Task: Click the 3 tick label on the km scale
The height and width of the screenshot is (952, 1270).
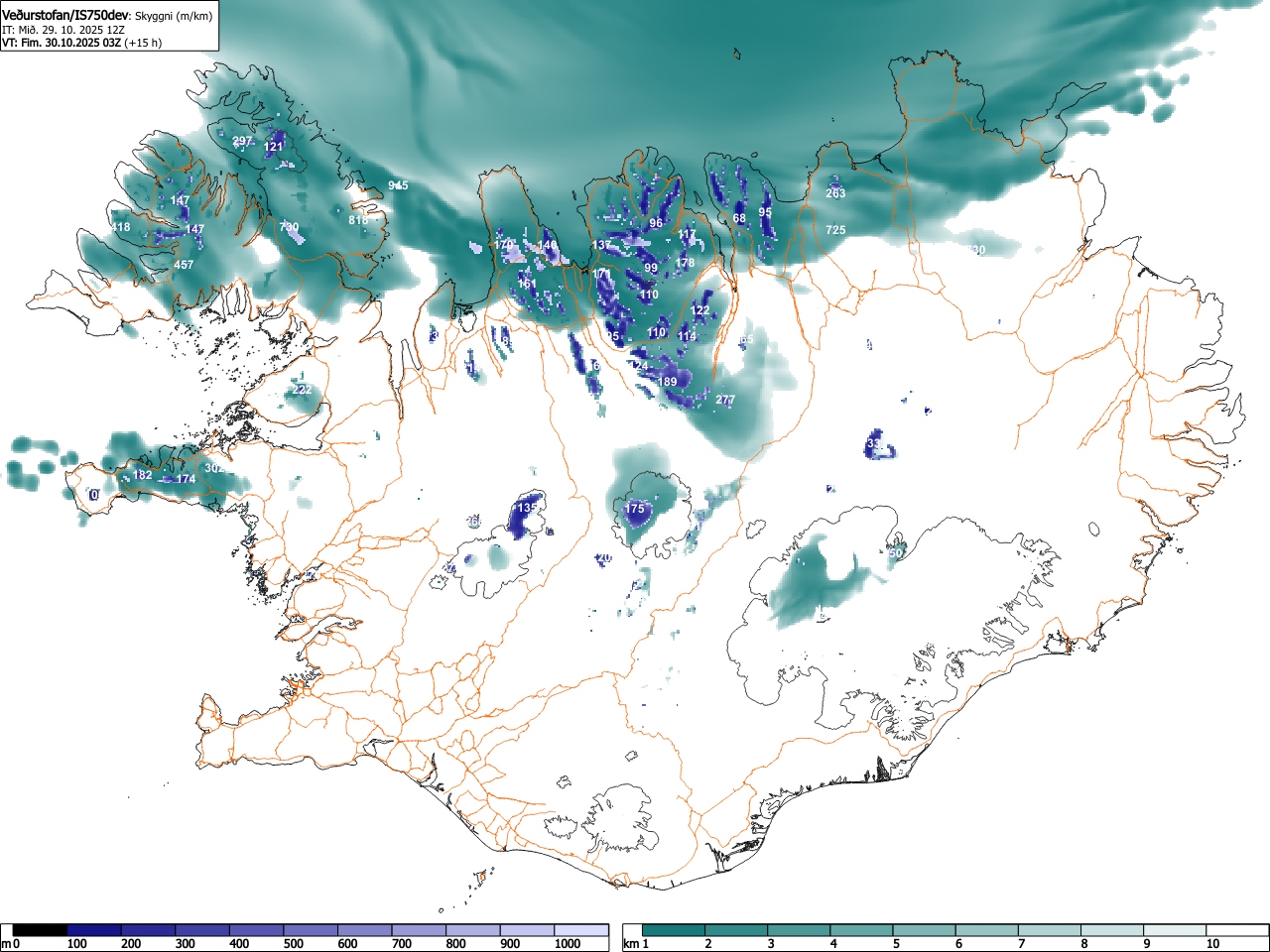Action: click(x=770, y=944)
